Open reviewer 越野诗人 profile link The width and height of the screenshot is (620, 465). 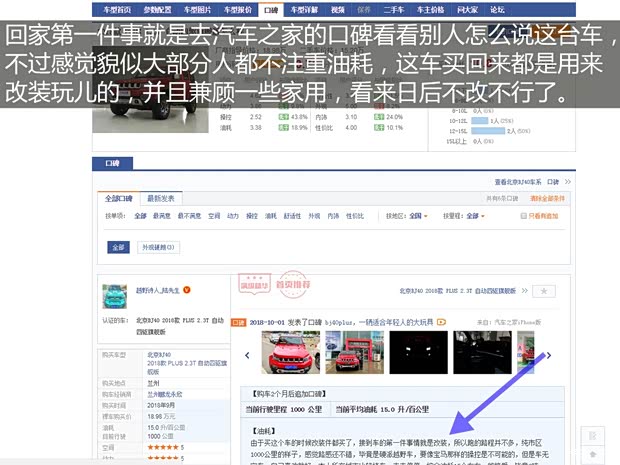coord(157,290)
